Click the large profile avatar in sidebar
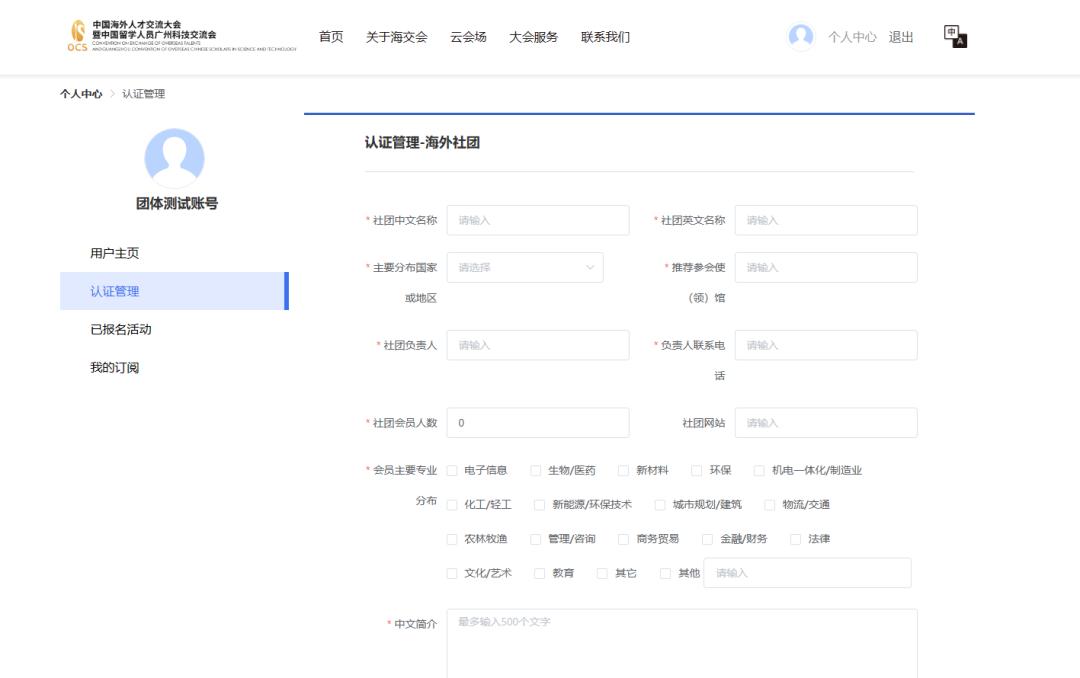Screen dimensions: 1080x678 tap(174, 158)
